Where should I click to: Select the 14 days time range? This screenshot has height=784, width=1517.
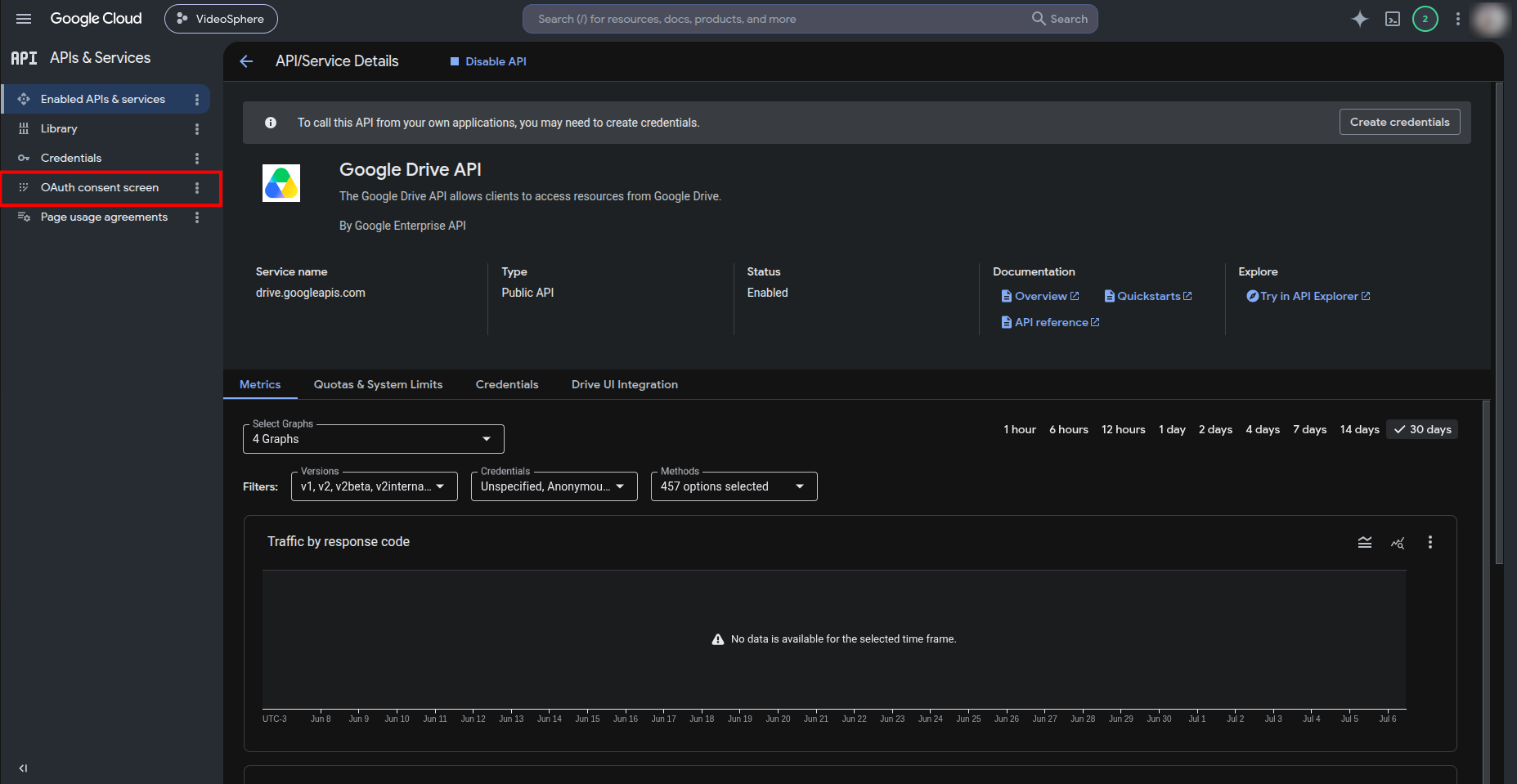point(1359,429)
